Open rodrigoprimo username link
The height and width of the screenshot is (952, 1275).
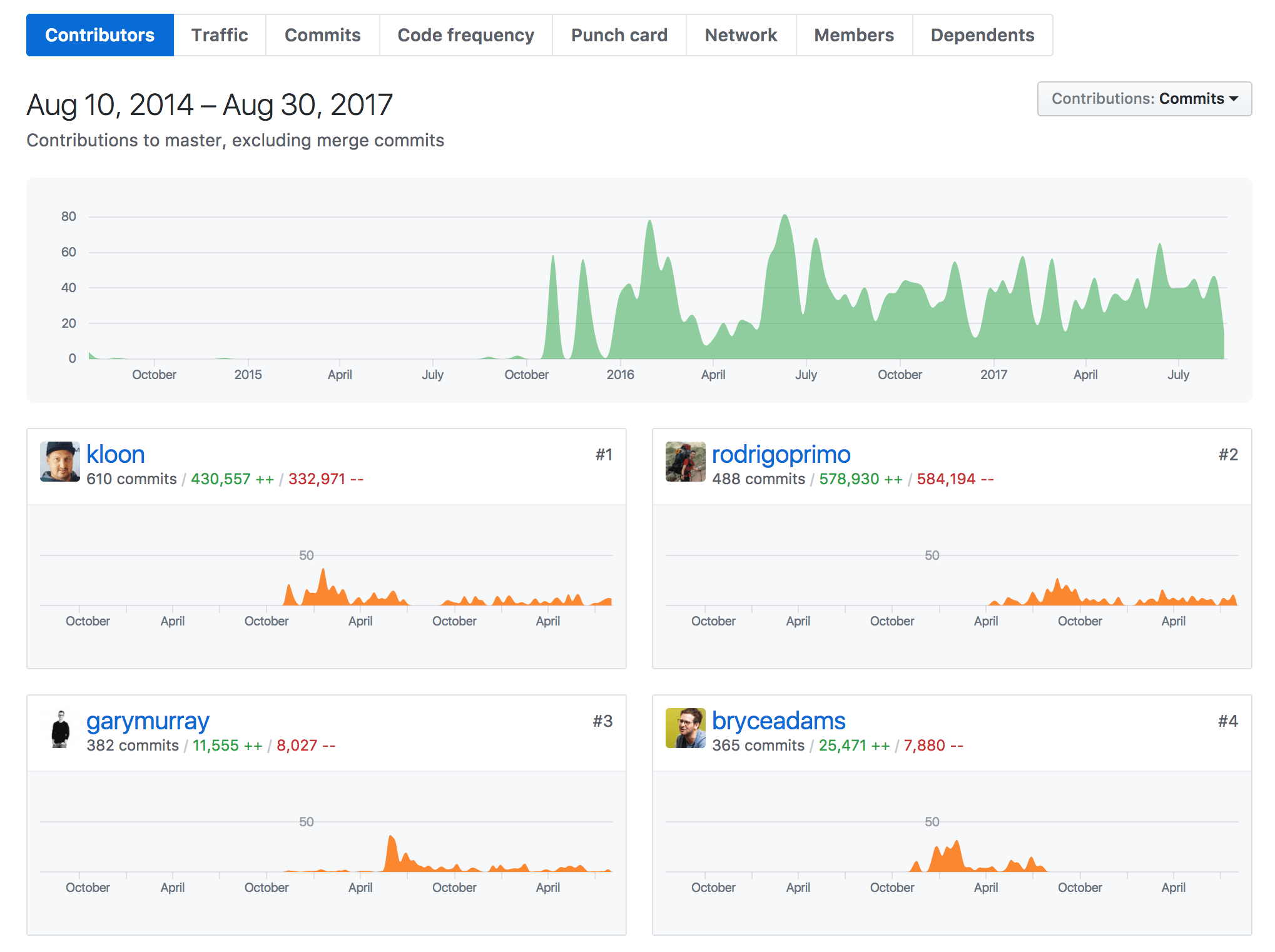pos(781,455)
